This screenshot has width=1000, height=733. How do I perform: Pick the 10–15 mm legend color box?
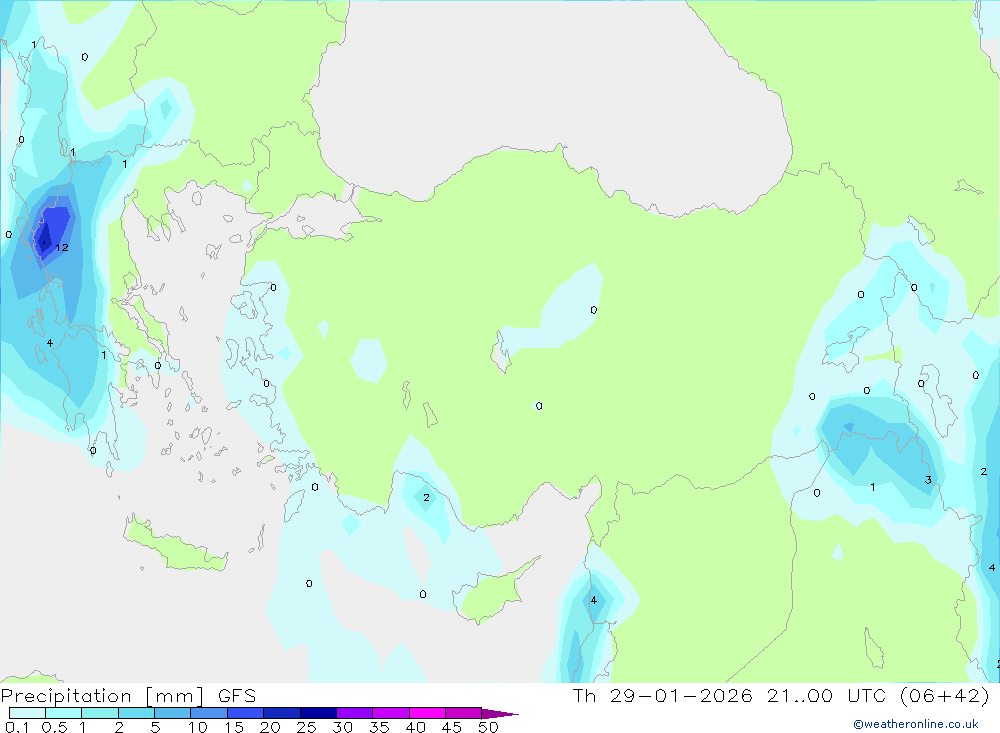[x=209, y=713]
